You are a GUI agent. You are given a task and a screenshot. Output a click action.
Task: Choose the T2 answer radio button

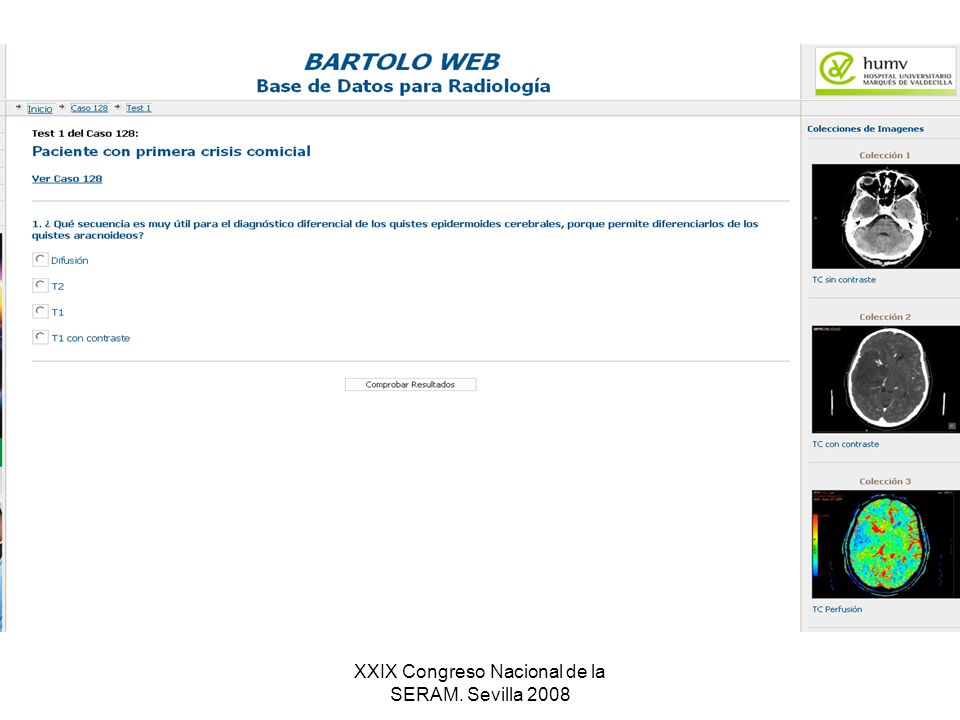tap(40, 285)
